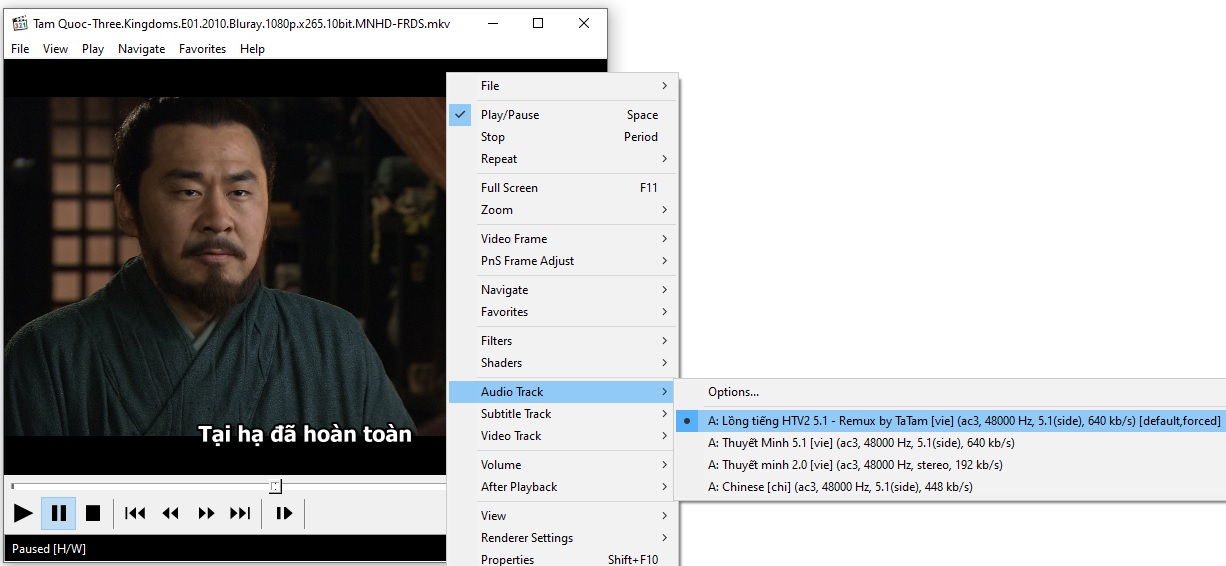Open the Navigate menu in menu bar
The image size is (1226, 566).
point(142,48)
